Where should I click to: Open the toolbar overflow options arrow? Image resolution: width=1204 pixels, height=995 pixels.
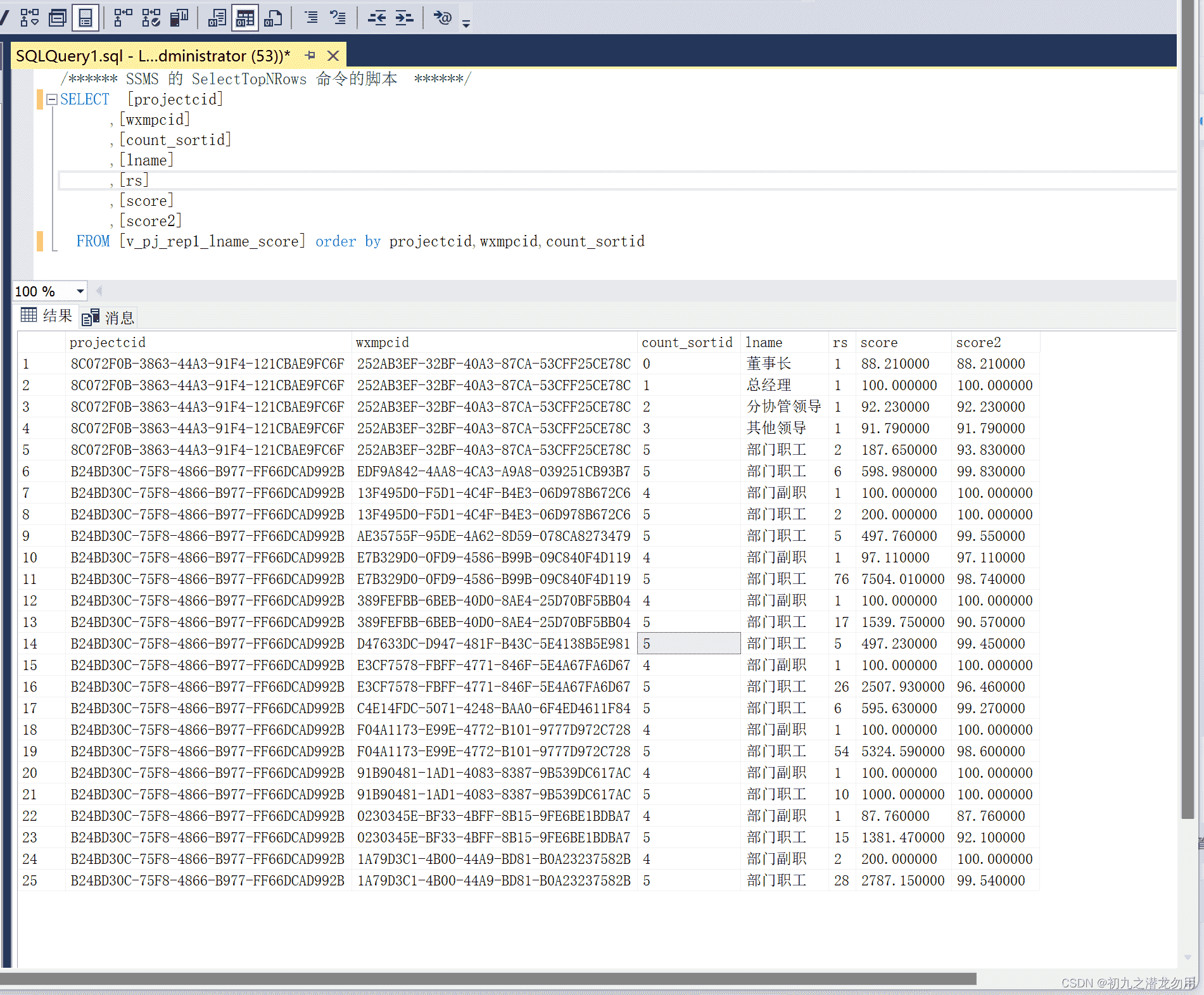[466, 24]
